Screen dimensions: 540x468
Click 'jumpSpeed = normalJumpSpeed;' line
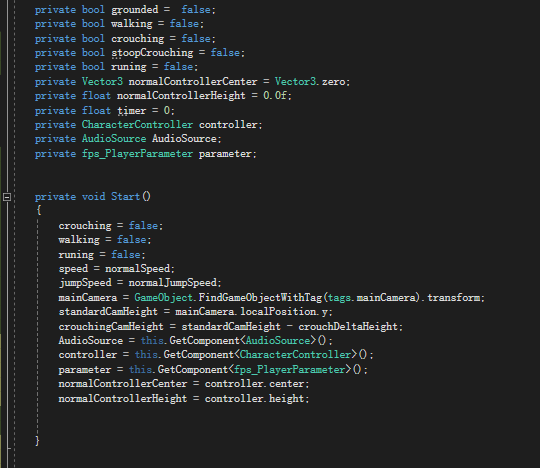click(140, 283)
